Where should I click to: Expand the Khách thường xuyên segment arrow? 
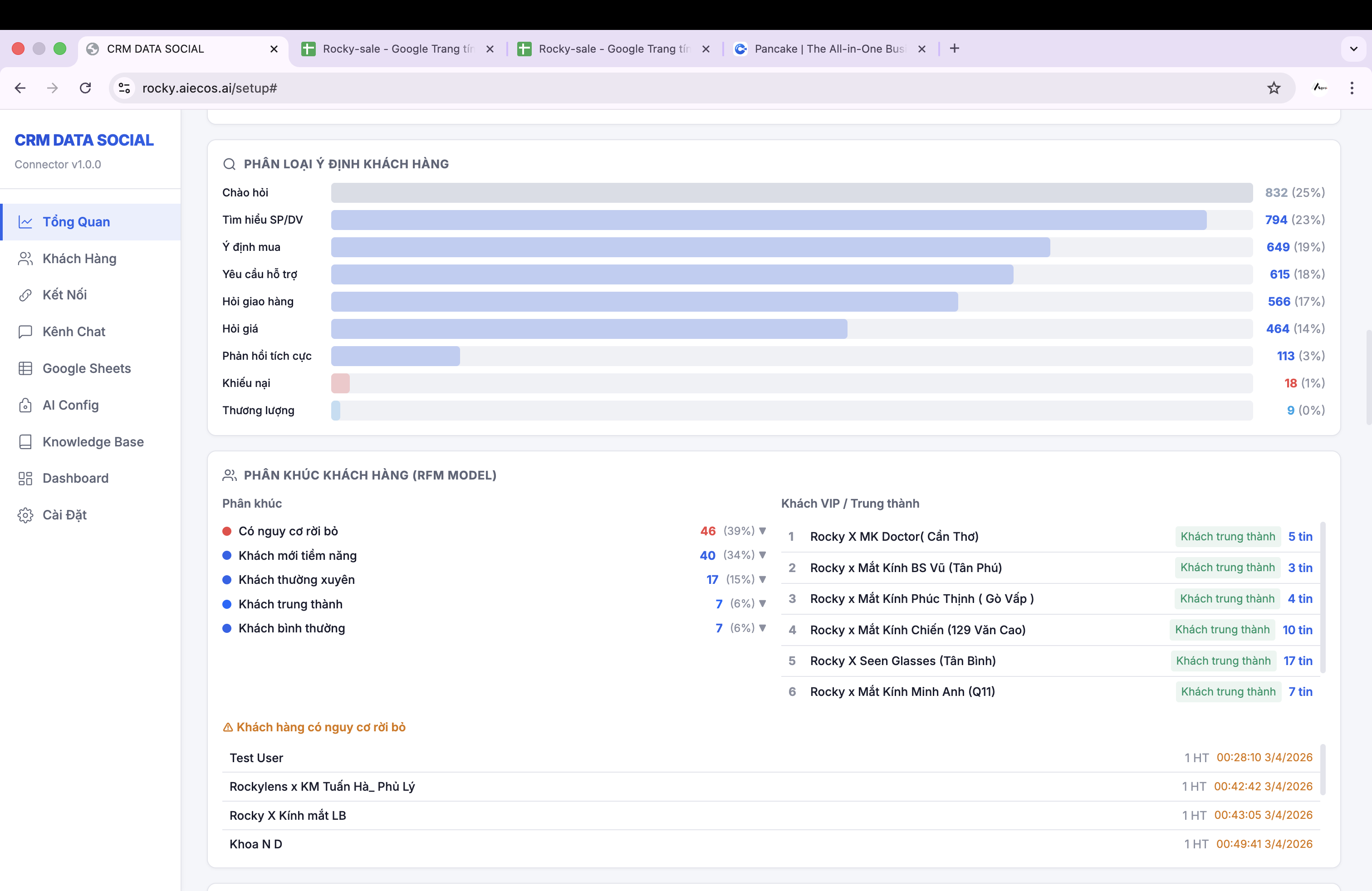click(762, 579)
